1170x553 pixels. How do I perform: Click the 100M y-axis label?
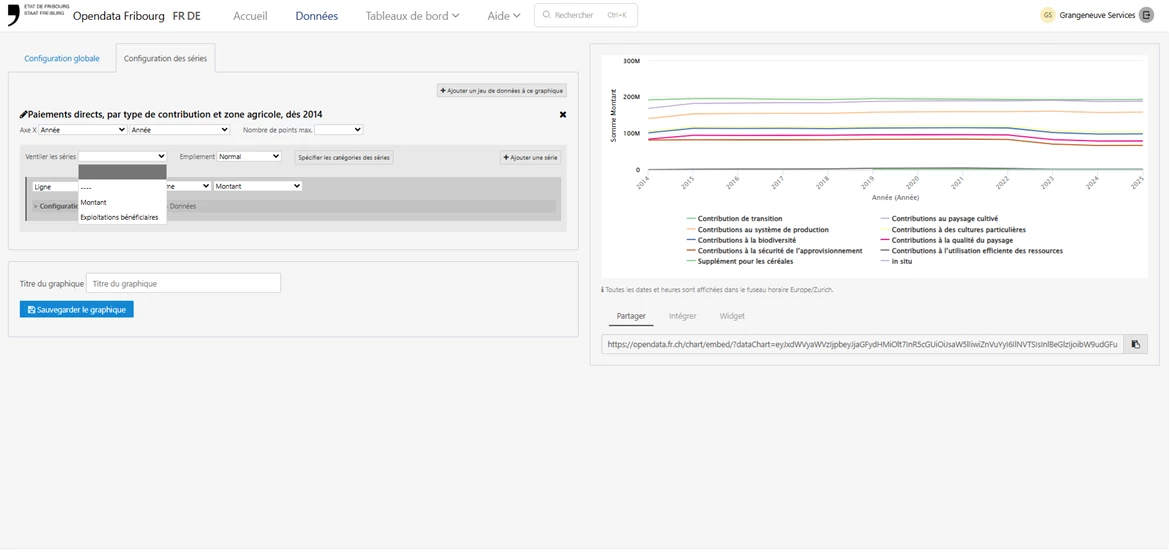(631, 134)
